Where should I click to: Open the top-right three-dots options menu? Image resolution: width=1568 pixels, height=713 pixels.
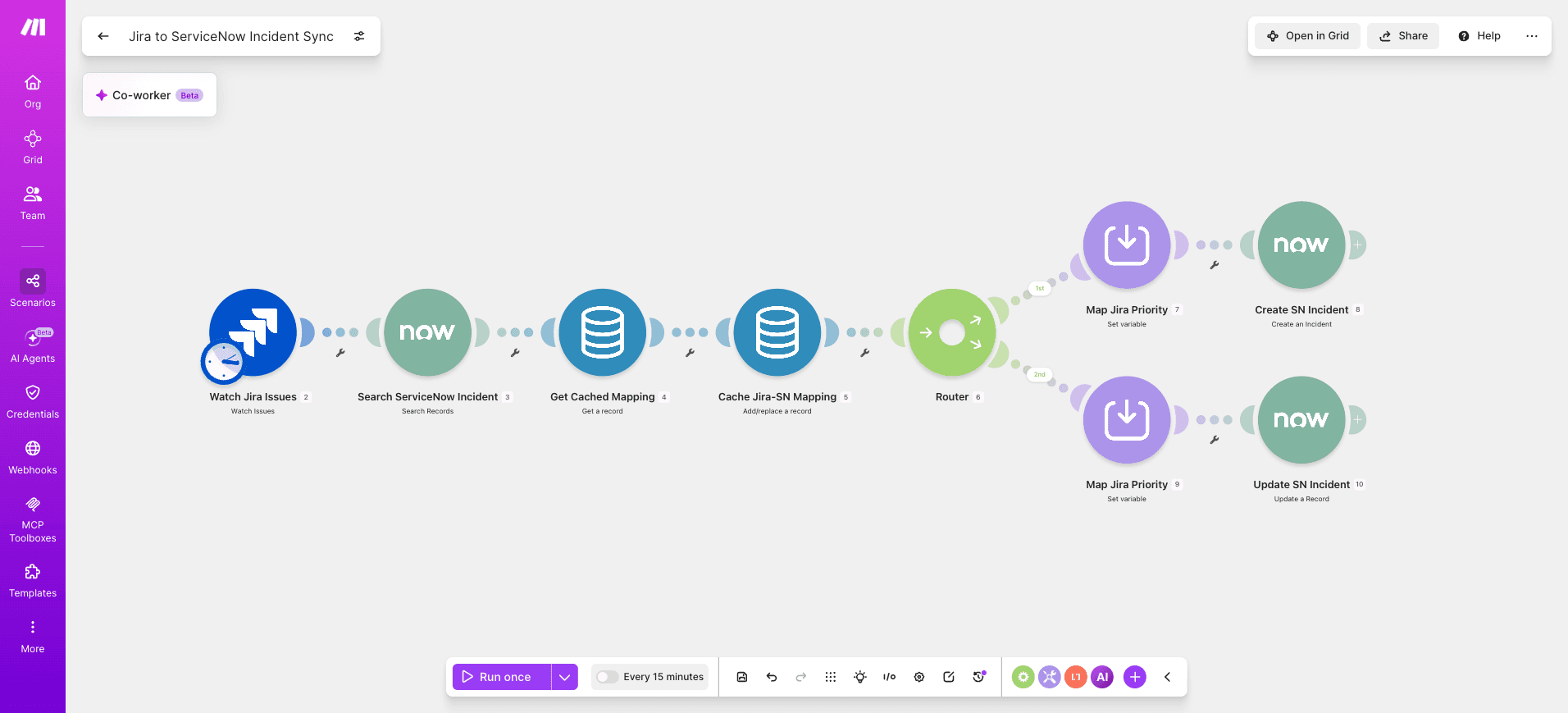1532,36
